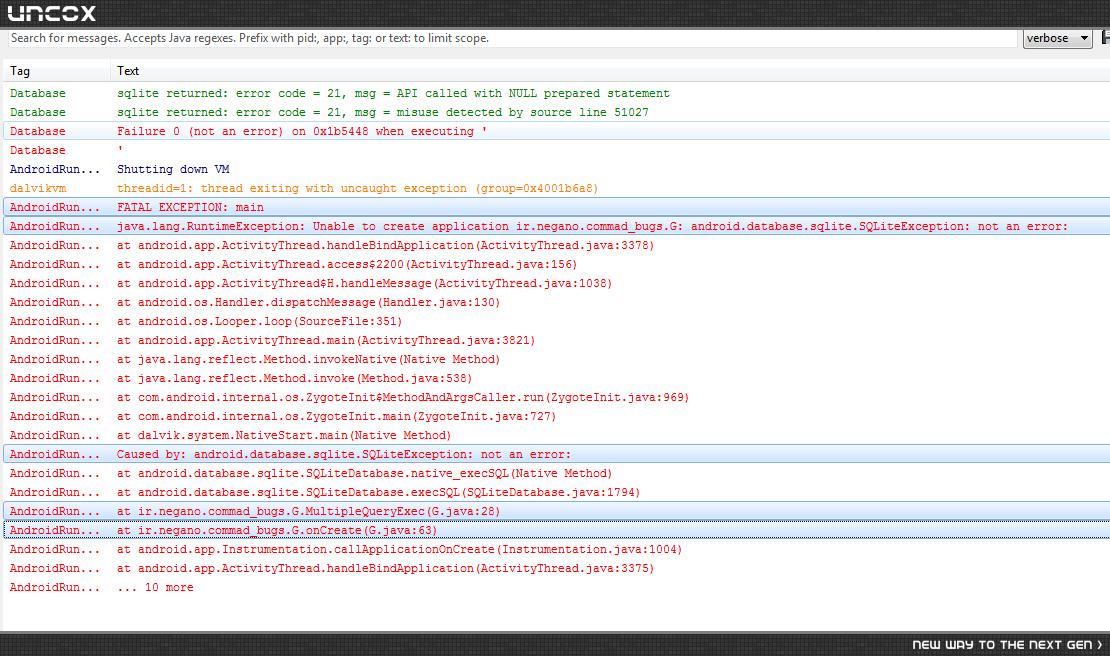Select the SQLiteDatabase.execSQL(SQLiteDatabase.java:1794) line

pos(556,493)
